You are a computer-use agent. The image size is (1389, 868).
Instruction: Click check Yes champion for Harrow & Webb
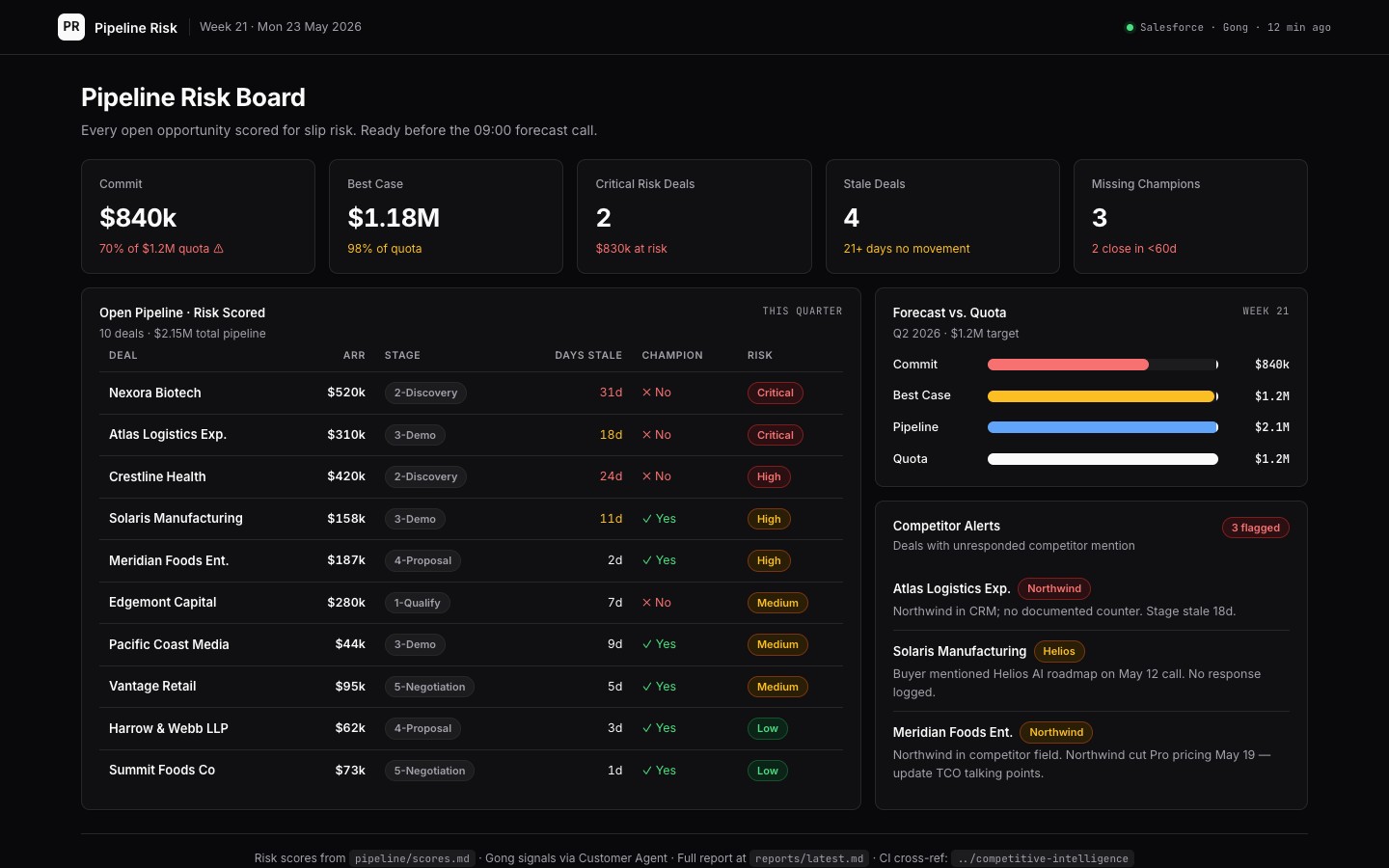[660, 728]
